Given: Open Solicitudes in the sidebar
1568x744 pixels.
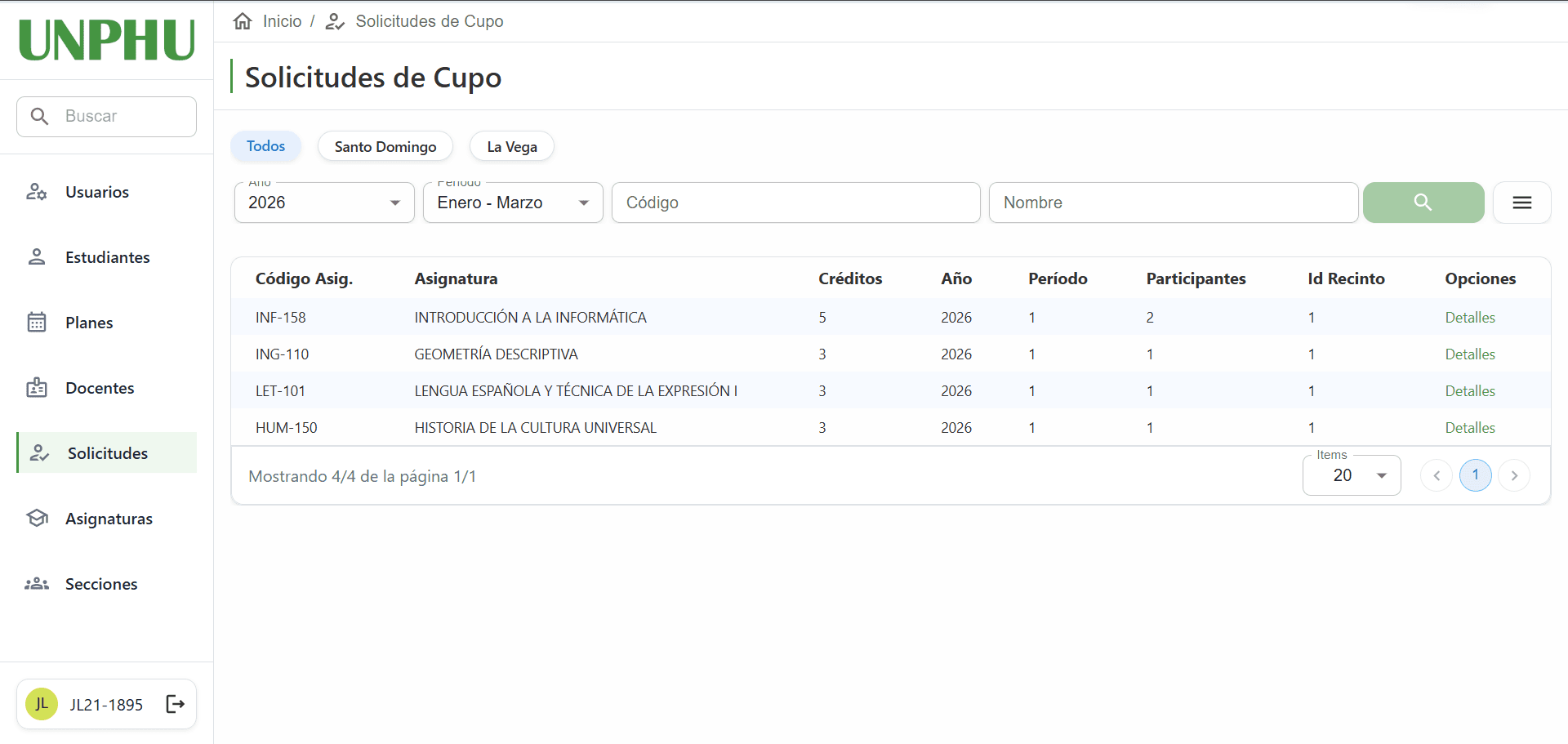Looking at the screenshot, I should coord(106,452).
